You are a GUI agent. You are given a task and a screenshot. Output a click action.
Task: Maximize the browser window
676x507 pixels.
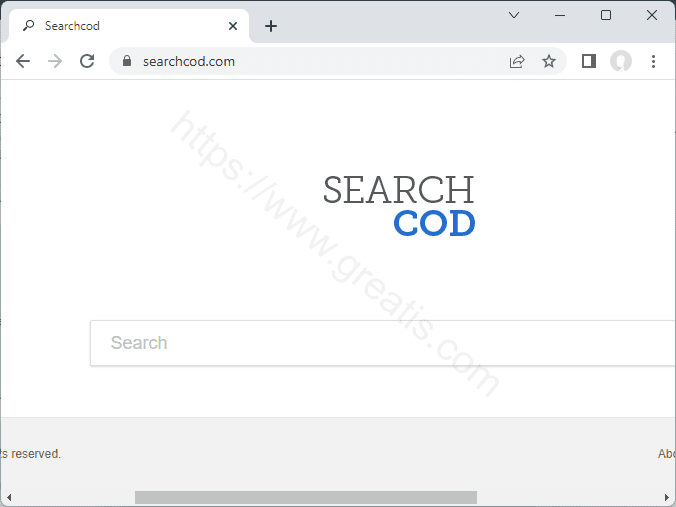pos(606,15)
